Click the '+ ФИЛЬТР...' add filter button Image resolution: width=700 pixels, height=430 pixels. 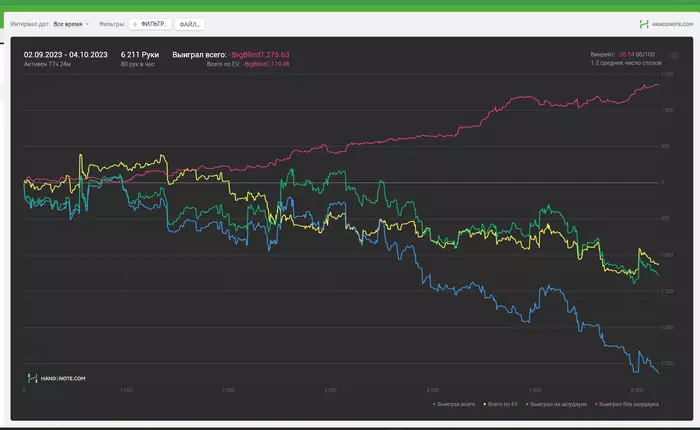pos(150,24)
